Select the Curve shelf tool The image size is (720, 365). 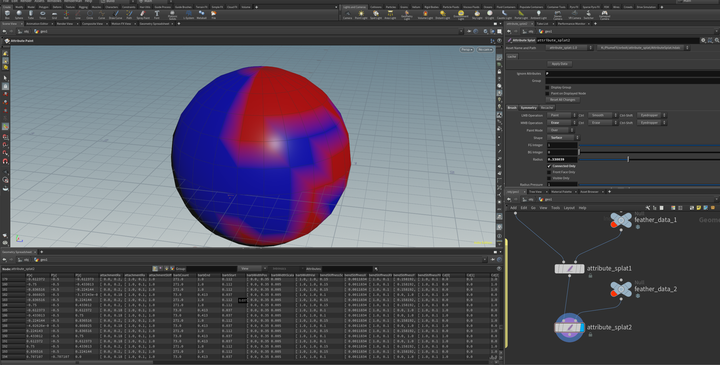pos(101,15)
